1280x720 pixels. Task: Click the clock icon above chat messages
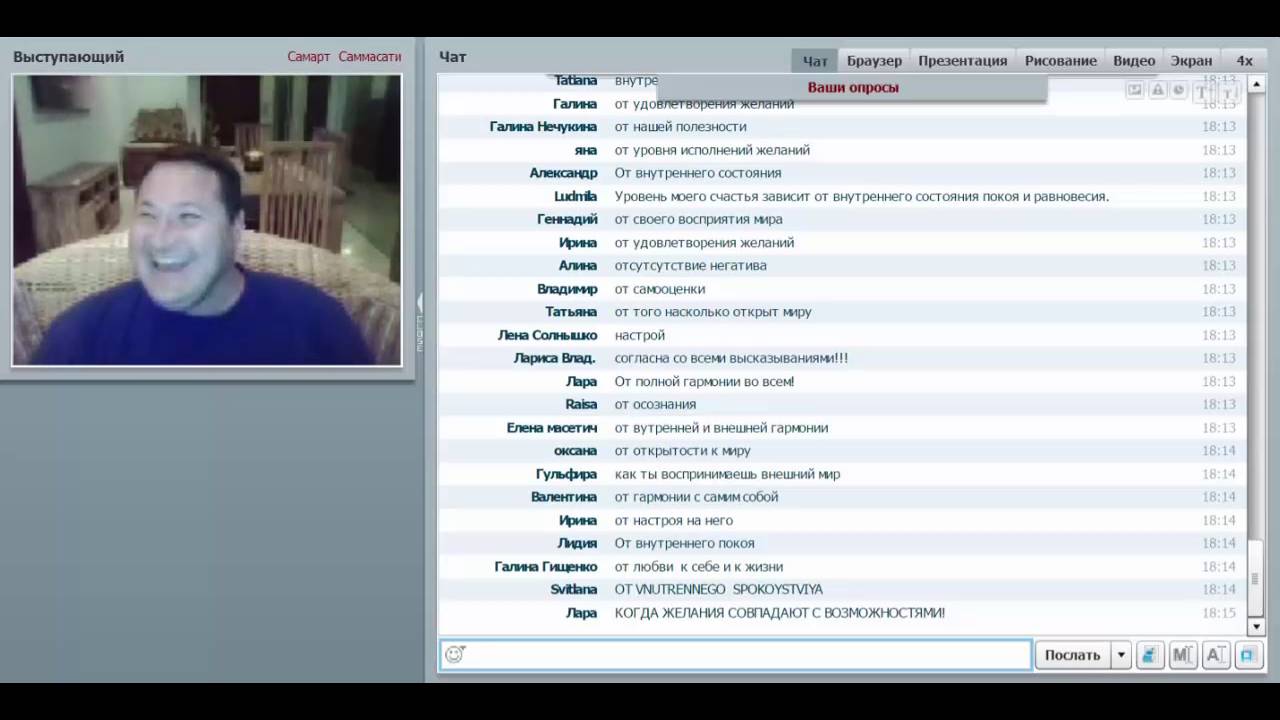(1179, 90)
